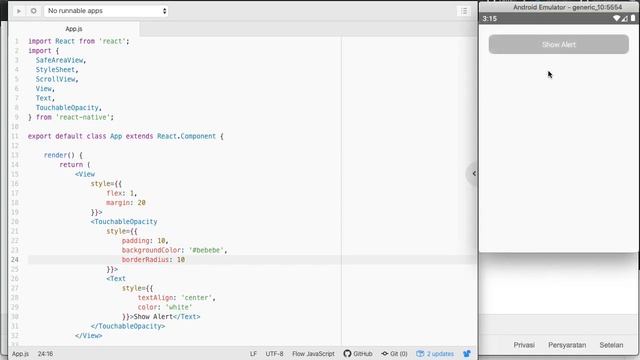Click Android Emulator window title bar
Viewport: 640px width, 360px height.
point(559,7)
